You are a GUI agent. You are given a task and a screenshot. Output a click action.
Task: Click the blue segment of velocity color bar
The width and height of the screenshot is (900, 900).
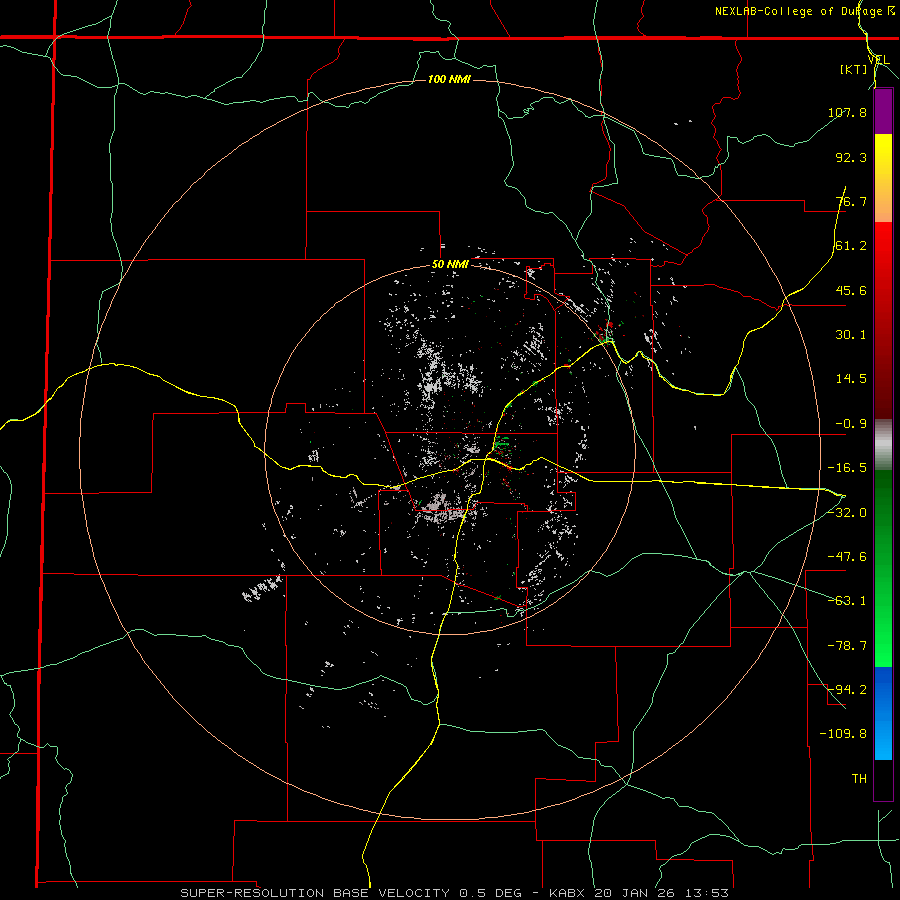(883, 713)
